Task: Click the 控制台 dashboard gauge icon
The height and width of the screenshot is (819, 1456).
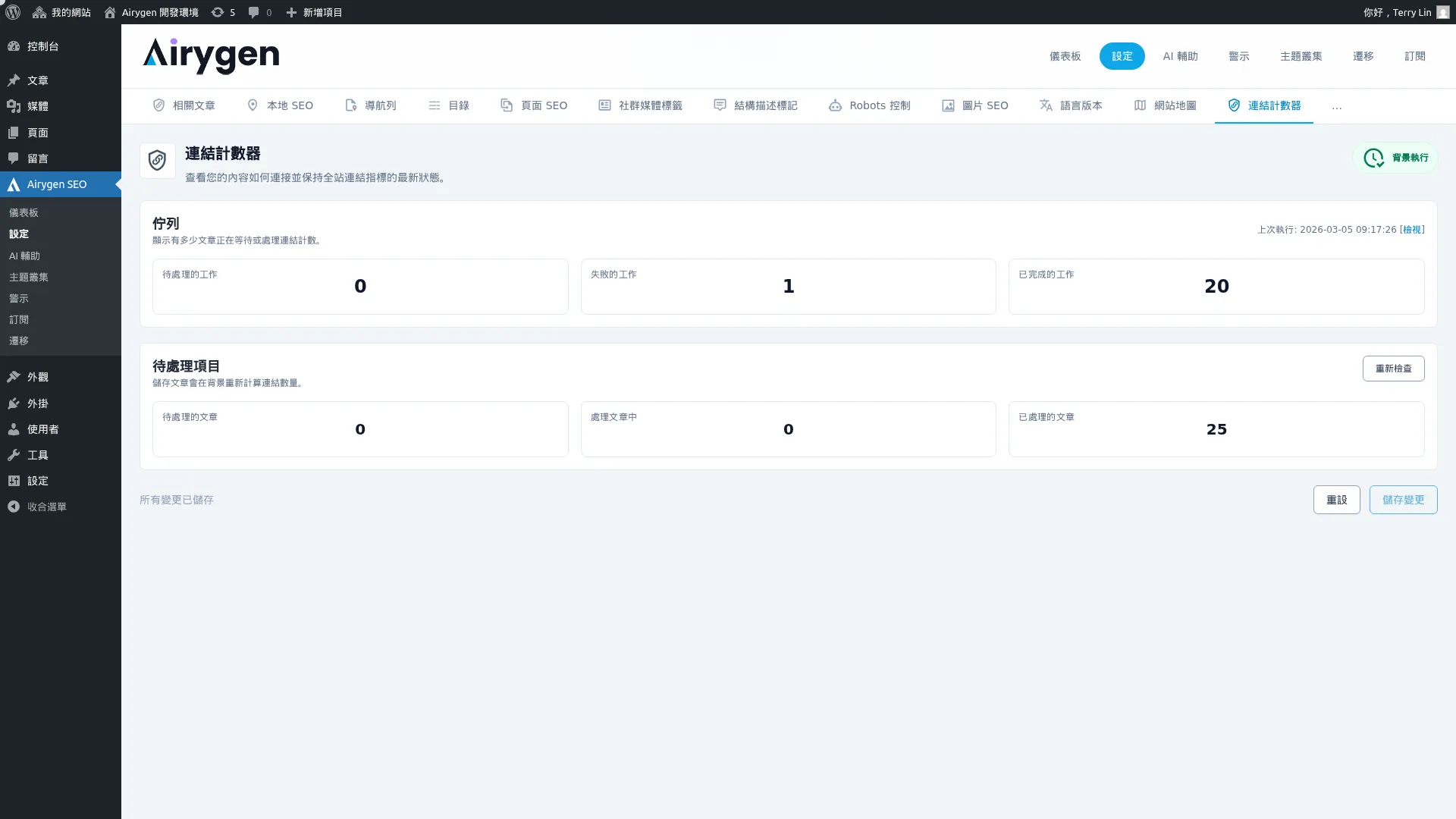Action: pos(14,46)
